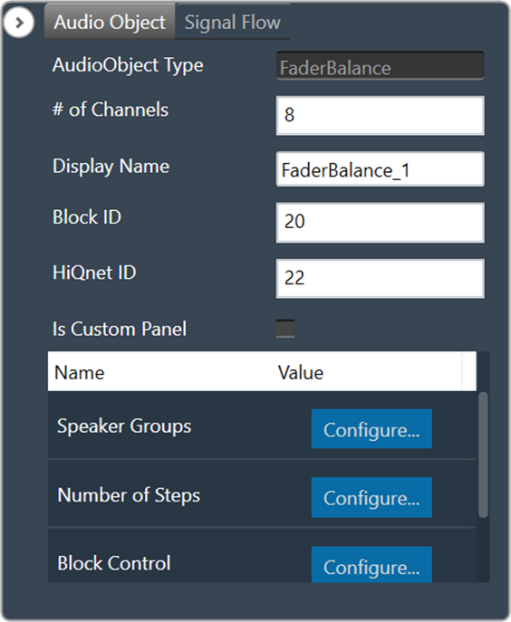Enable the Is Custom Panel checkbox
The image size is (511, 622).
tap(285, 328)
